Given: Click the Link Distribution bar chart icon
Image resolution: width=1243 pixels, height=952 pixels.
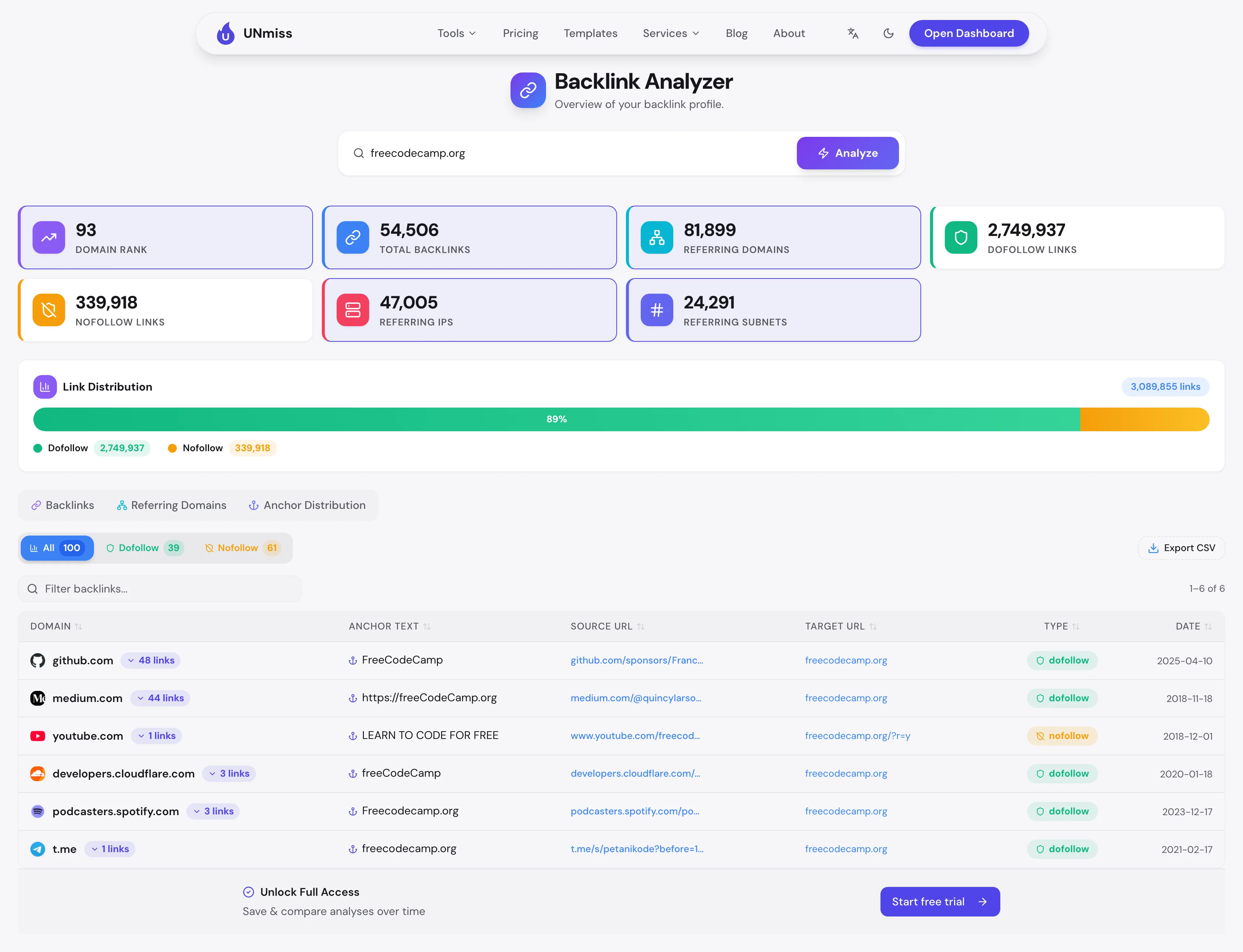Looking at the screenshot, I should (x=45, y=387).
